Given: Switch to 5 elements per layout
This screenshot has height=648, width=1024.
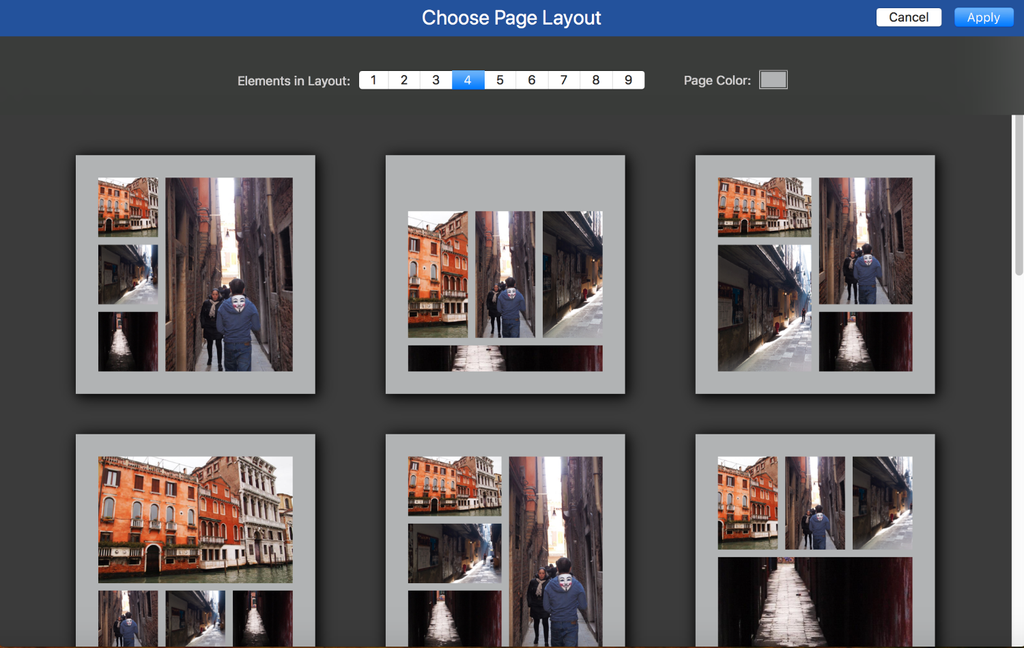Looking at the screenshot, I should (x=500, y=80).
